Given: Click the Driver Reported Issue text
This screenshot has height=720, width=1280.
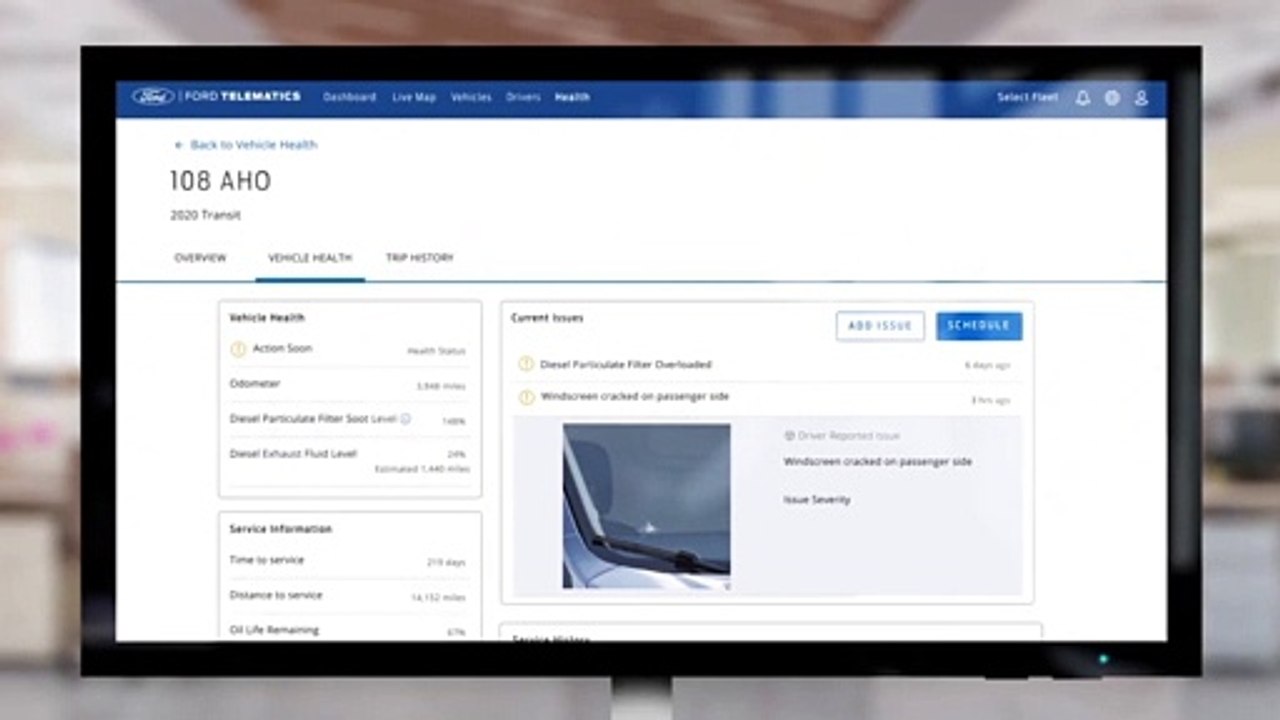Looking at the screenshot, I should pos(849,436).
